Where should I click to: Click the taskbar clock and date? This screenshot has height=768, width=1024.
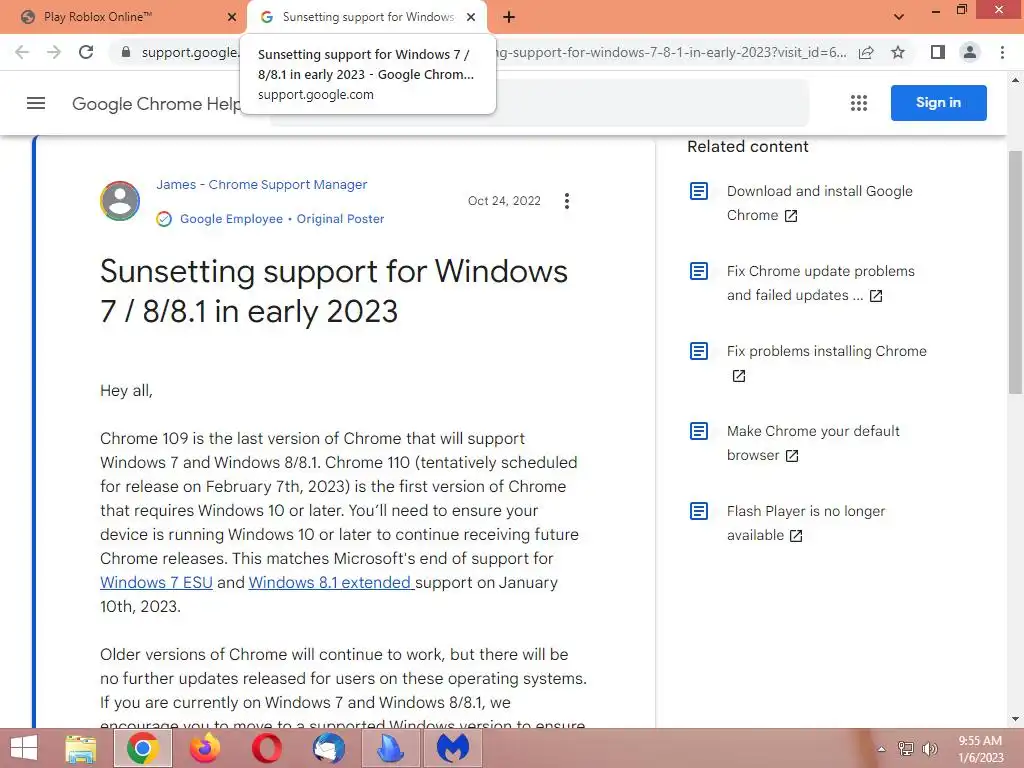tap(980, 749)
